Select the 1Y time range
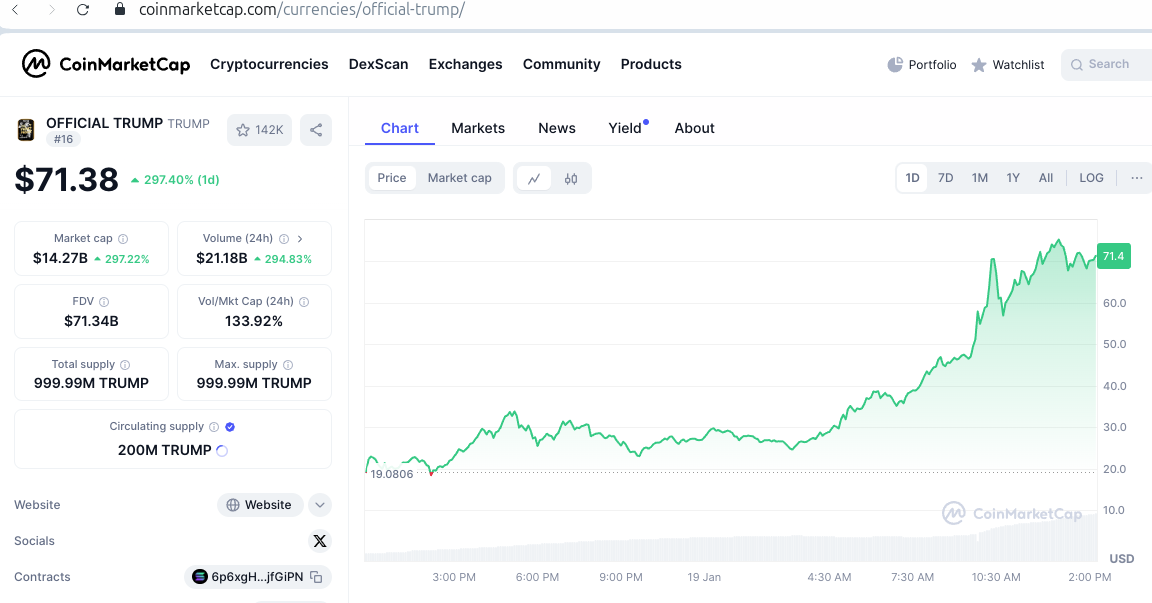The height and width of the screenshot is (603, 1152). point(1013,178)
